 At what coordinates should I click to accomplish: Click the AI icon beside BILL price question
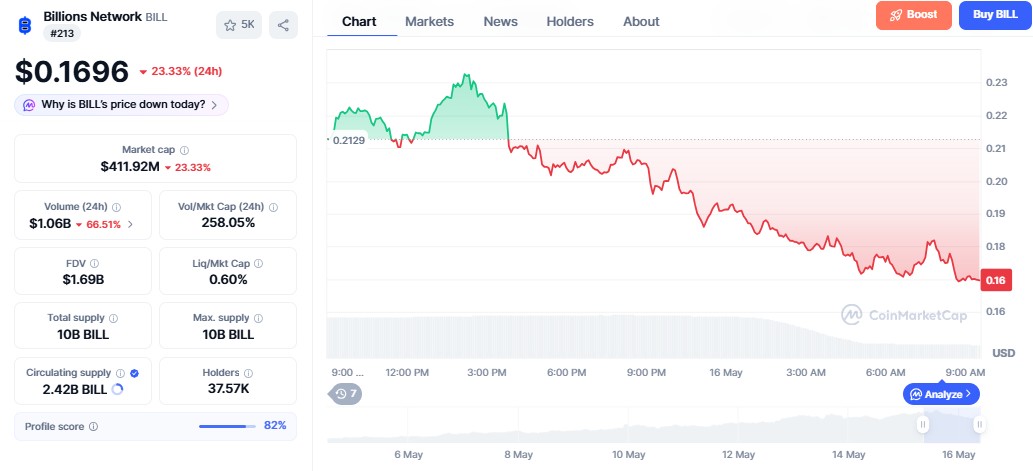click(x=29, y=105)
